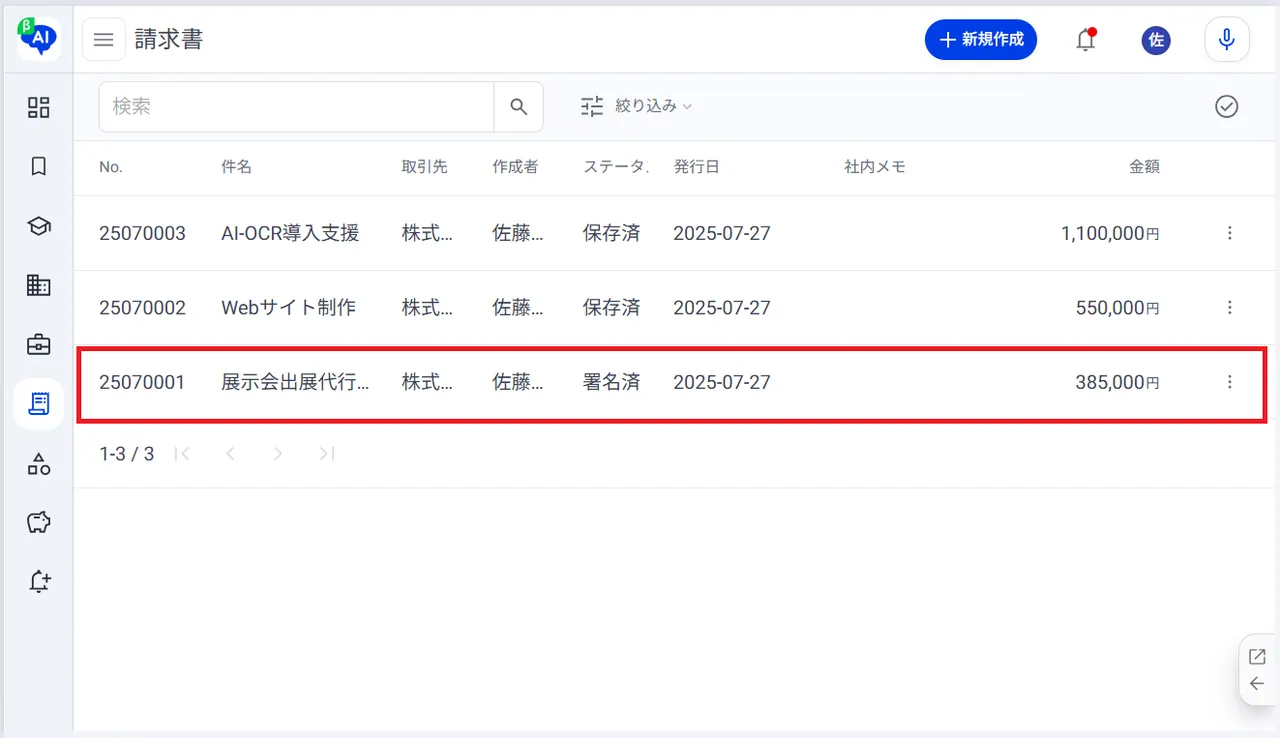
Task: Focus the 検索 search field
Action: coord(297,107)
